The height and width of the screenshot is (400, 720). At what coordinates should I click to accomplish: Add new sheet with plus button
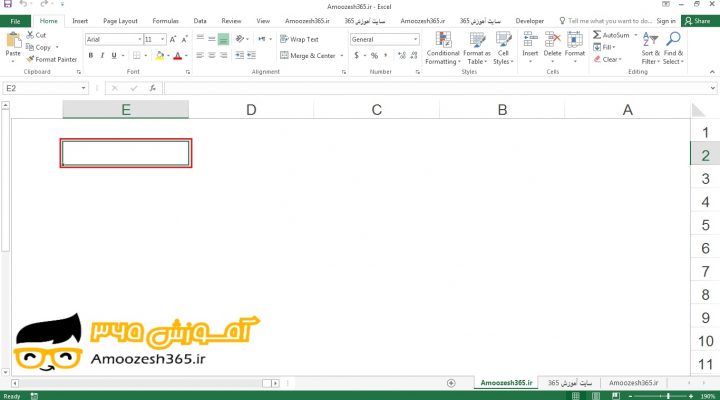click(x=451, y=383)
